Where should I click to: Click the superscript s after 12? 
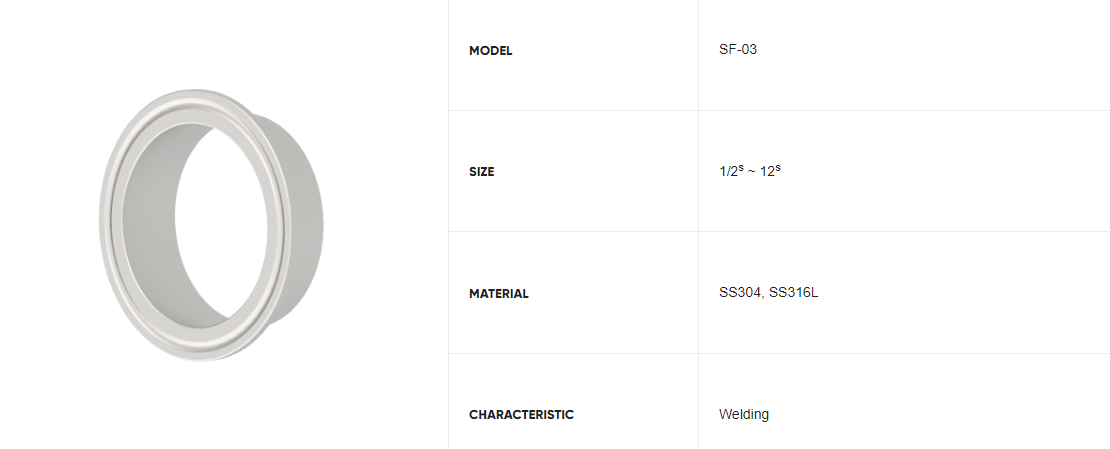pos(777,168)
